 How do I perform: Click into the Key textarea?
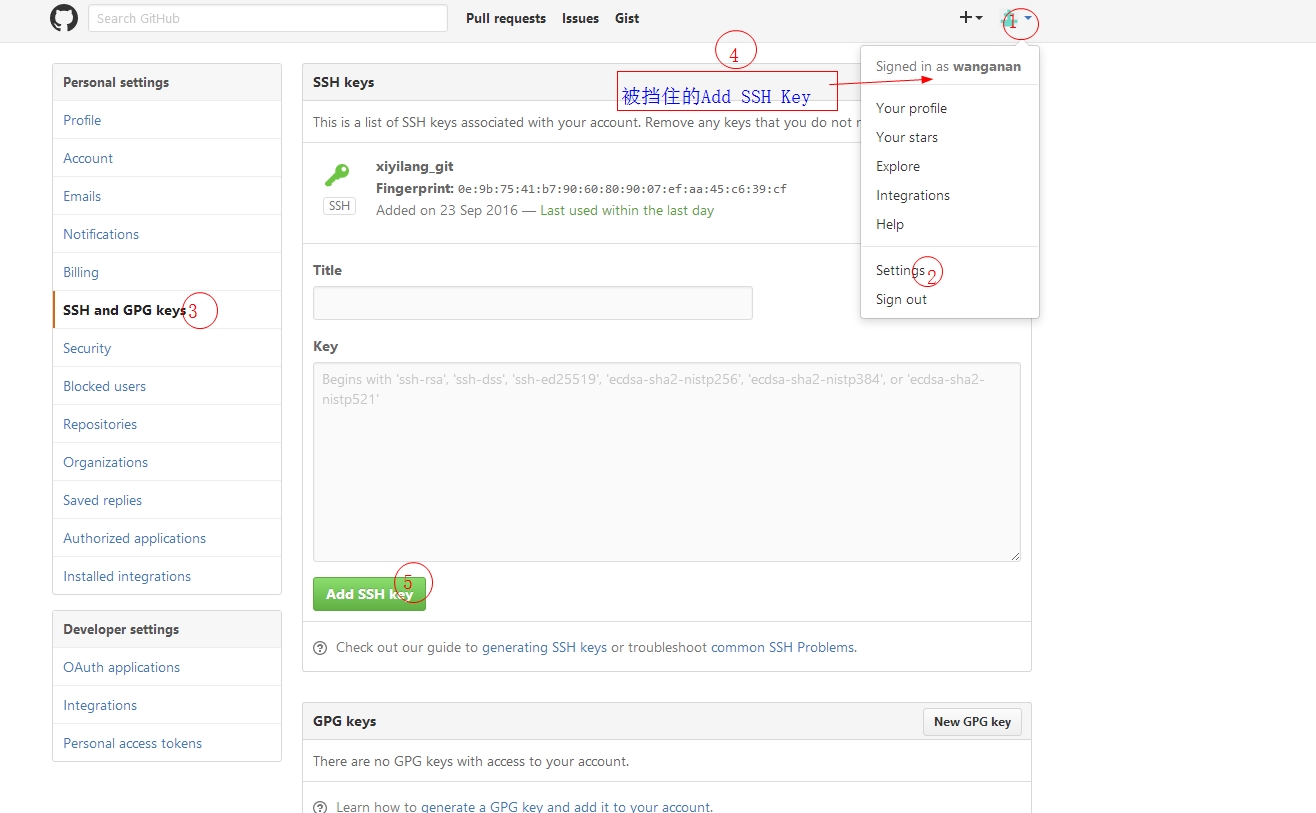point(667,462)
